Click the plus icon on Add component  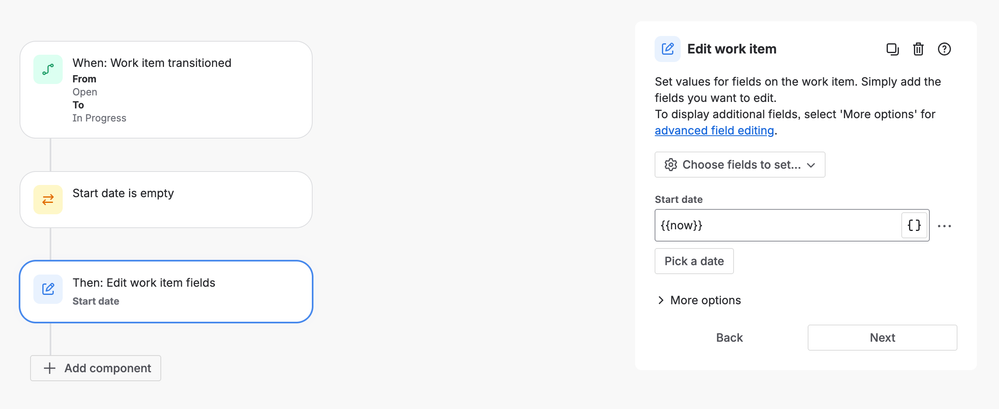click(49, 368)
